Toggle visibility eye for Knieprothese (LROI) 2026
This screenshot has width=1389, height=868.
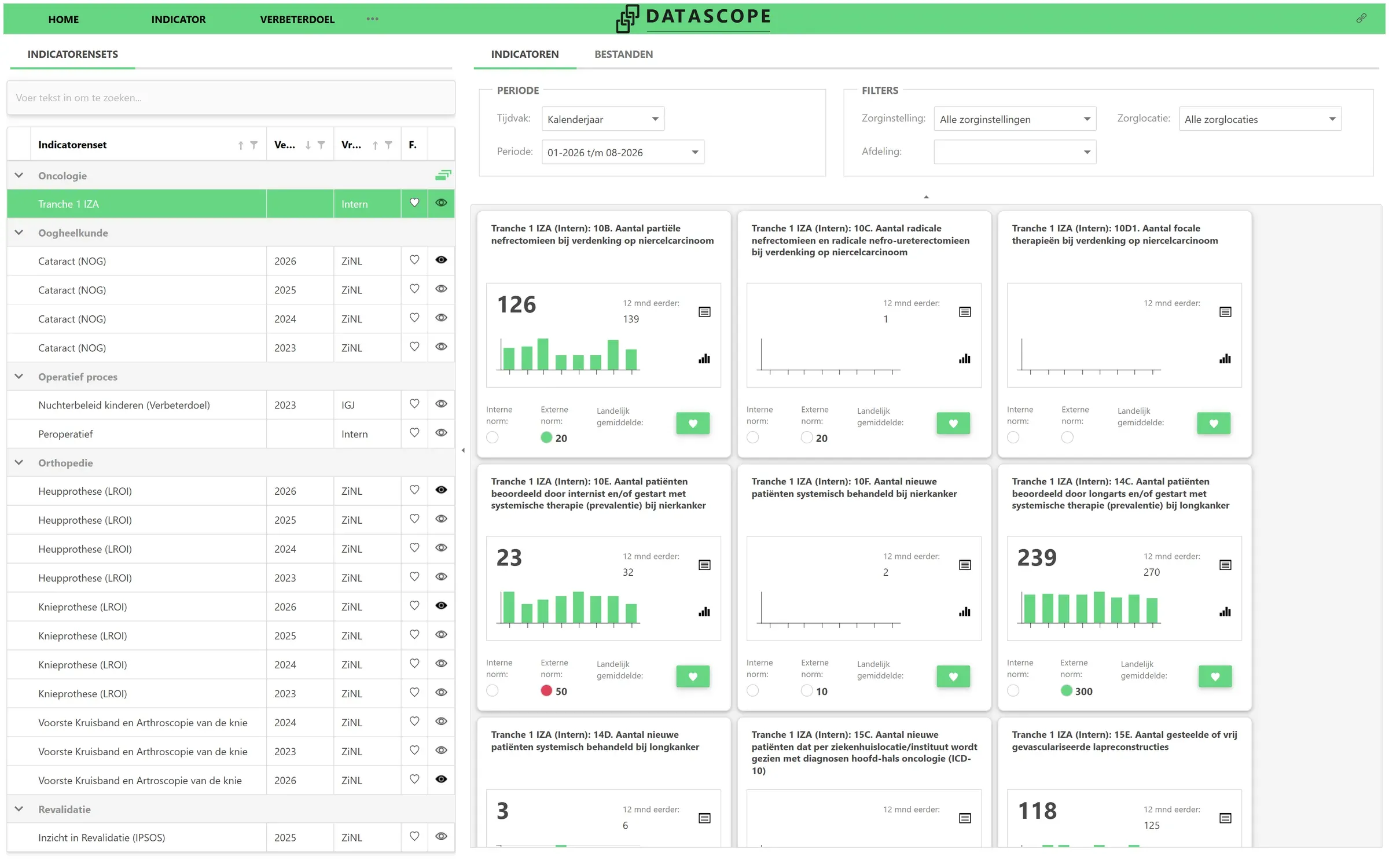(x=441, y=606)
